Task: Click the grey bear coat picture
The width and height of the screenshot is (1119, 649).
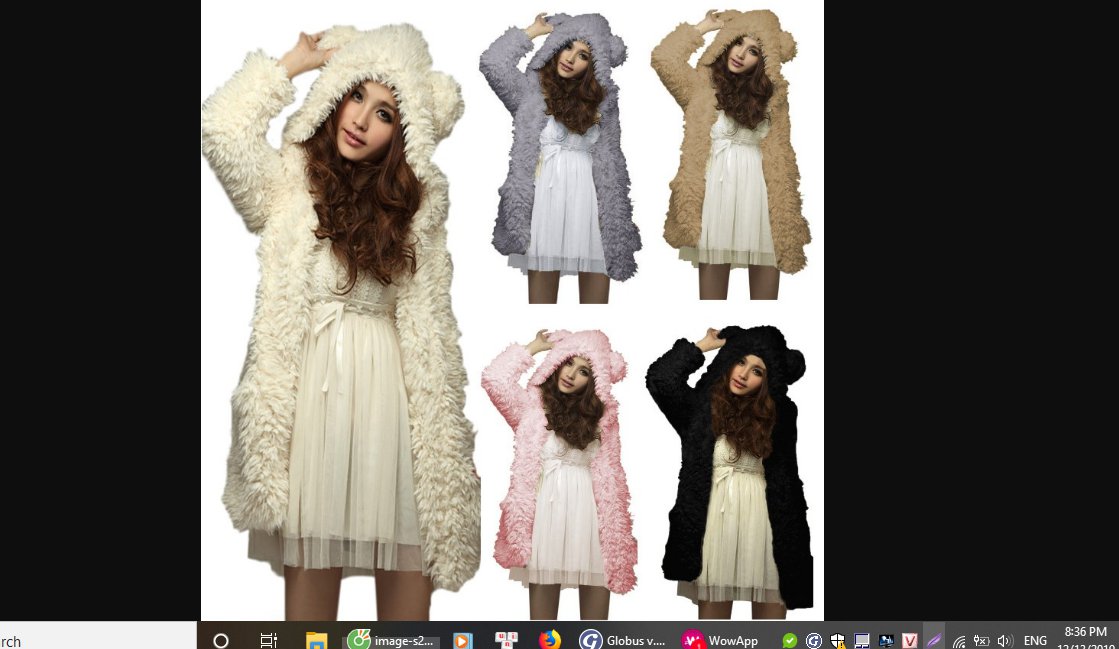Action: pyautogui.click(x=560, y=157)
